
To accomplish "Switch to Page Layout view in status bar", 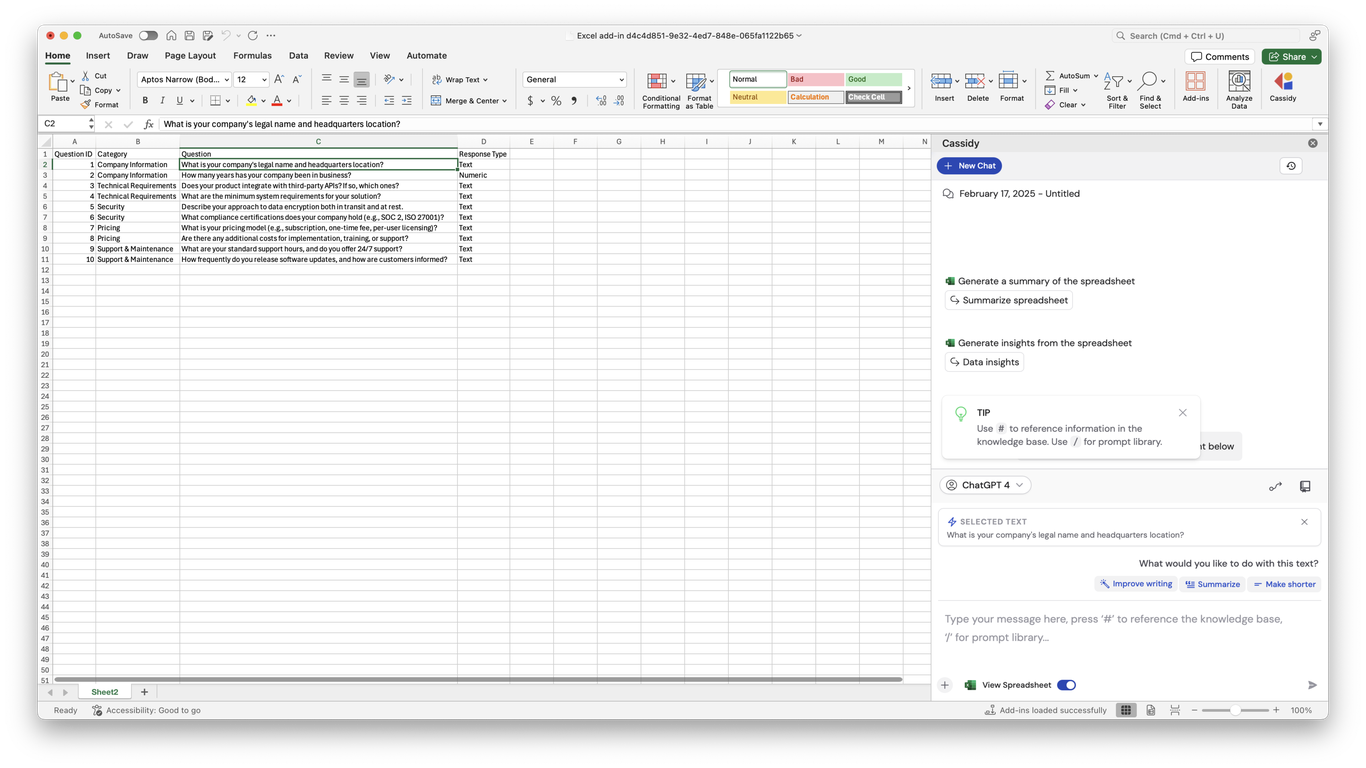I will (x=1150, y=710).
